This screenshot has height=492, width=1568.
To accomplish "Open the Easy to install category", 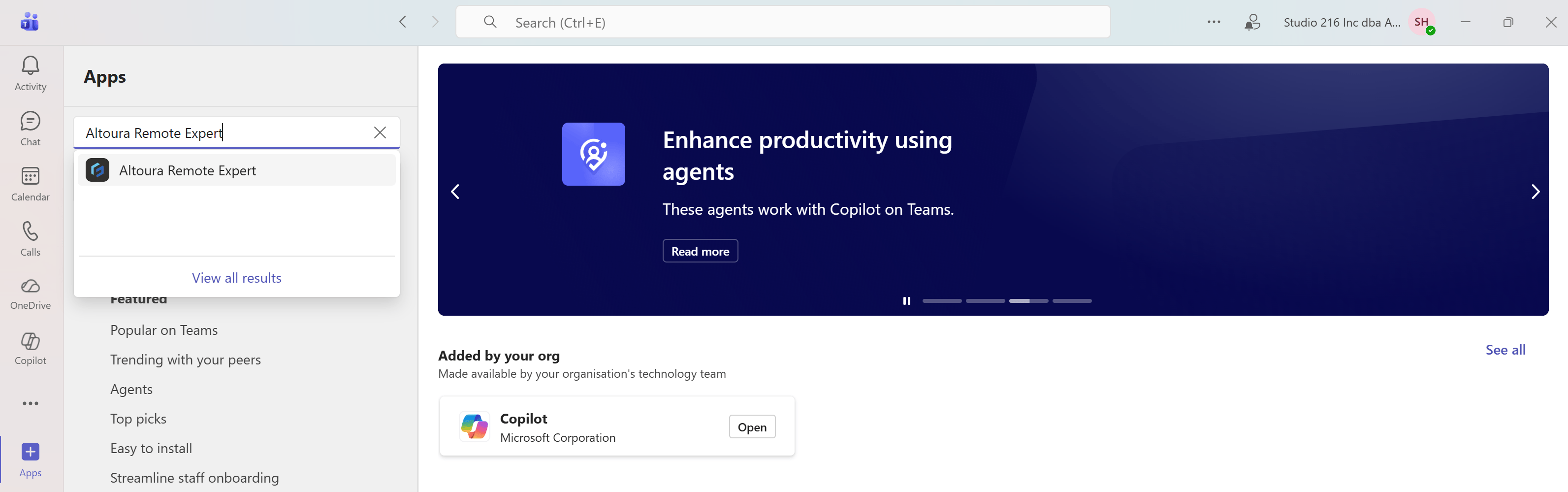I will click(151, 448).
